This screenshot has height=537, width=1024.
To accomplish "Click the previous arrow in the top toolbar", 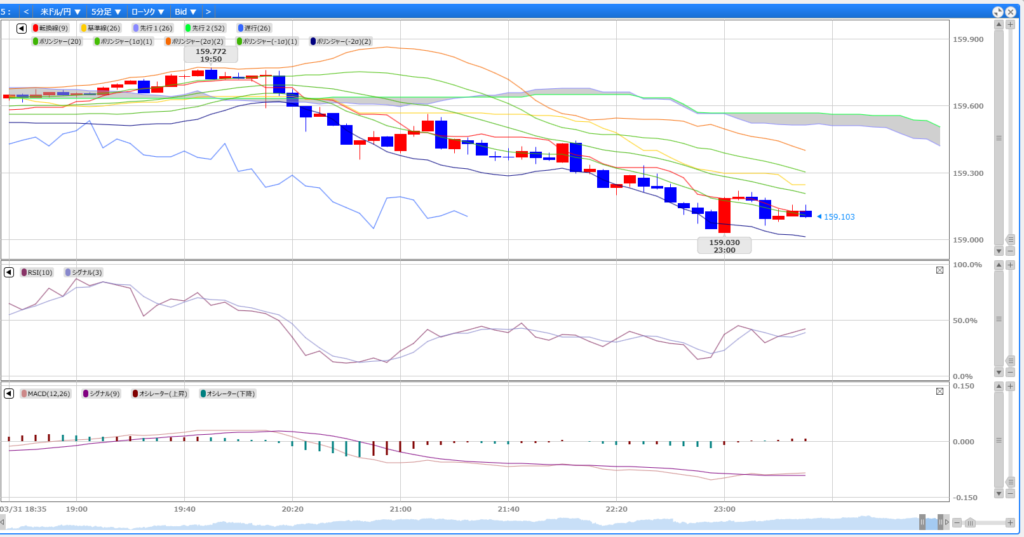I will pos(26,11).
